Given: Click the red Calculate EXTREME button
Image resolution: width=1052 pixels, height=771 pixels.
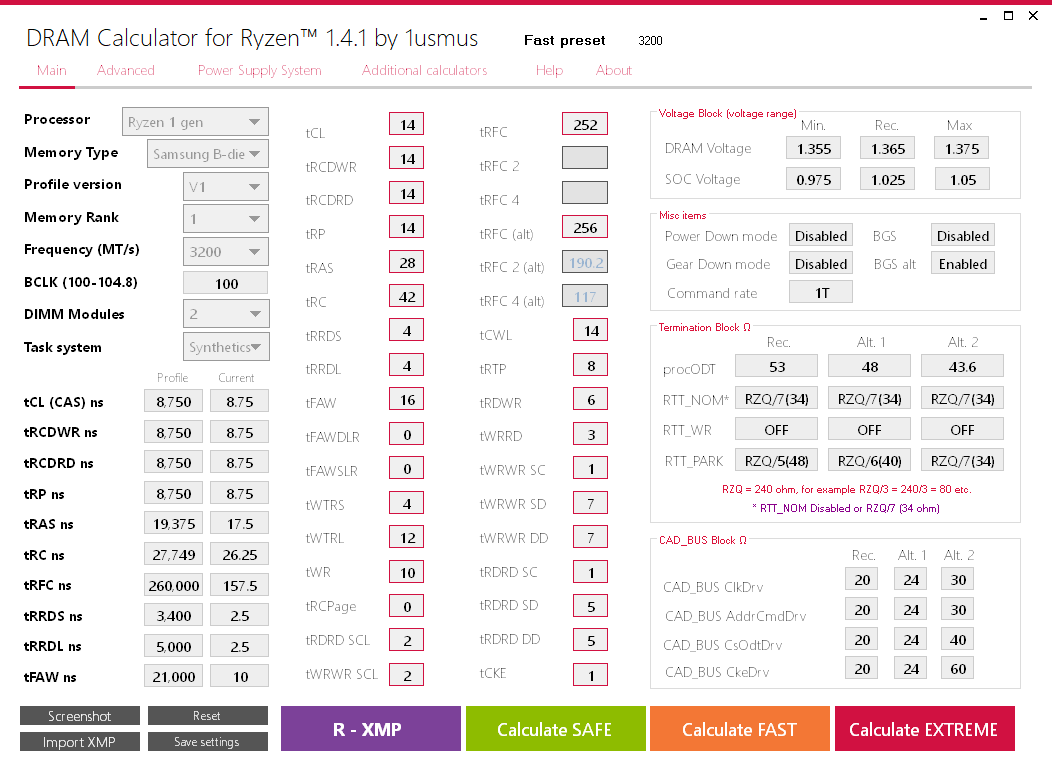Looking at the screenshot, I should tap(925, 729).
